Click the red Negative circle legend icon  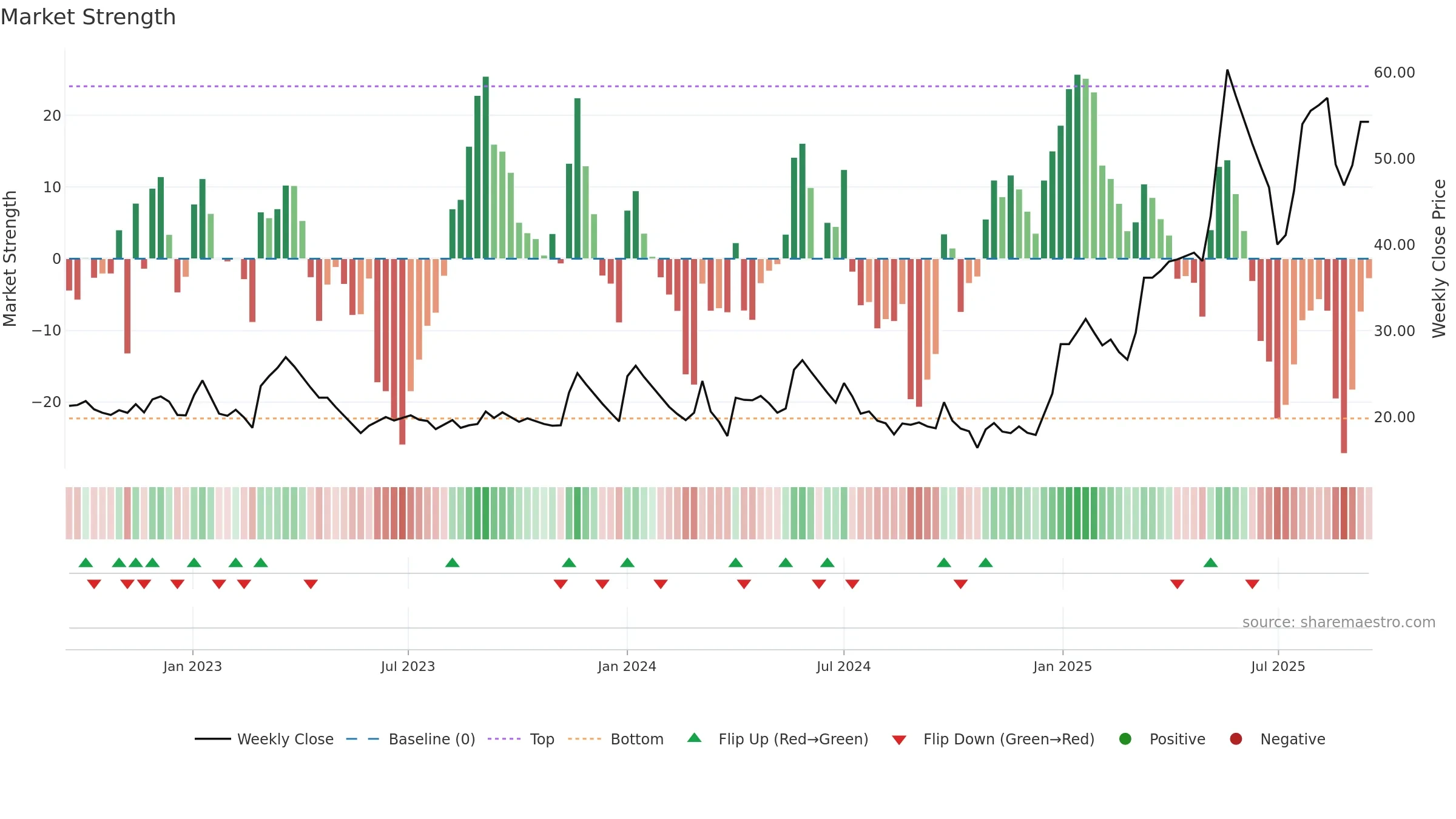(x=1236, y=739)
